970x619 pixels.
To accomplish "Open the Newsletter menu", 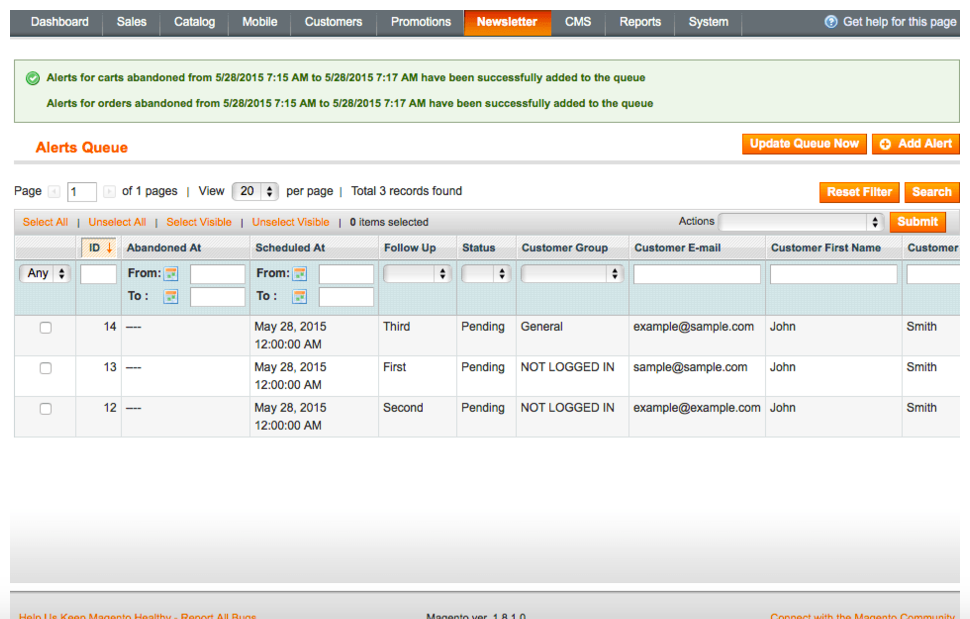I will tap(507, 22).
